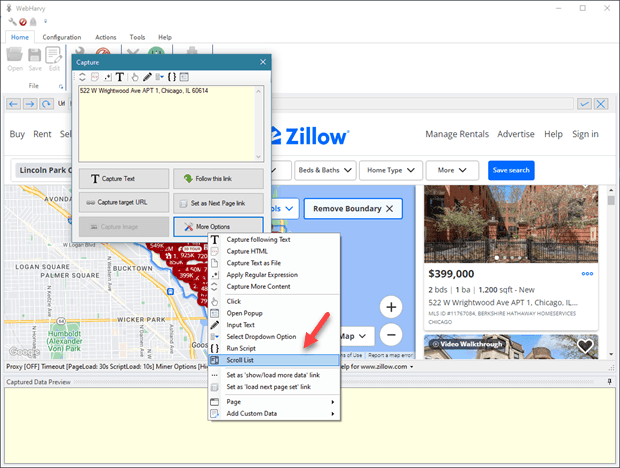Click Remove Boundary button on the map
This screenshot has height=468, width=620.
click(353, 209)
